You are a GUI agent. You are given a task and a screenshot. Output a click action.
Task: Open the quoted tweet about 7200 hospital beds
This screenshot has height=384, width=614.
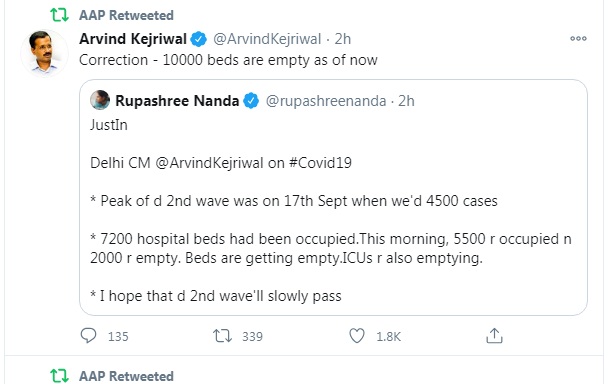pos(333,198)
